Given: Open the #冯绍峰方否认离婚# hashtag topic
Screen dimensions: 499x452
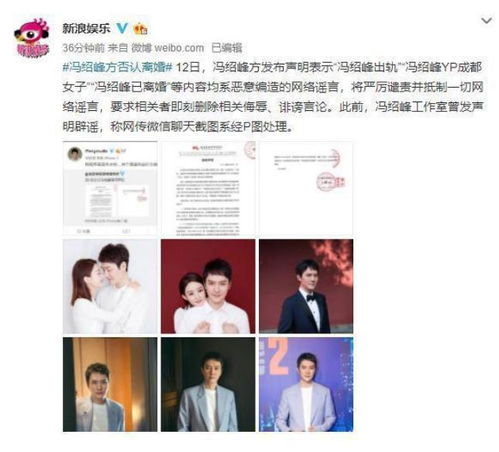Looking at the screenshot, I should pos(117,67).
